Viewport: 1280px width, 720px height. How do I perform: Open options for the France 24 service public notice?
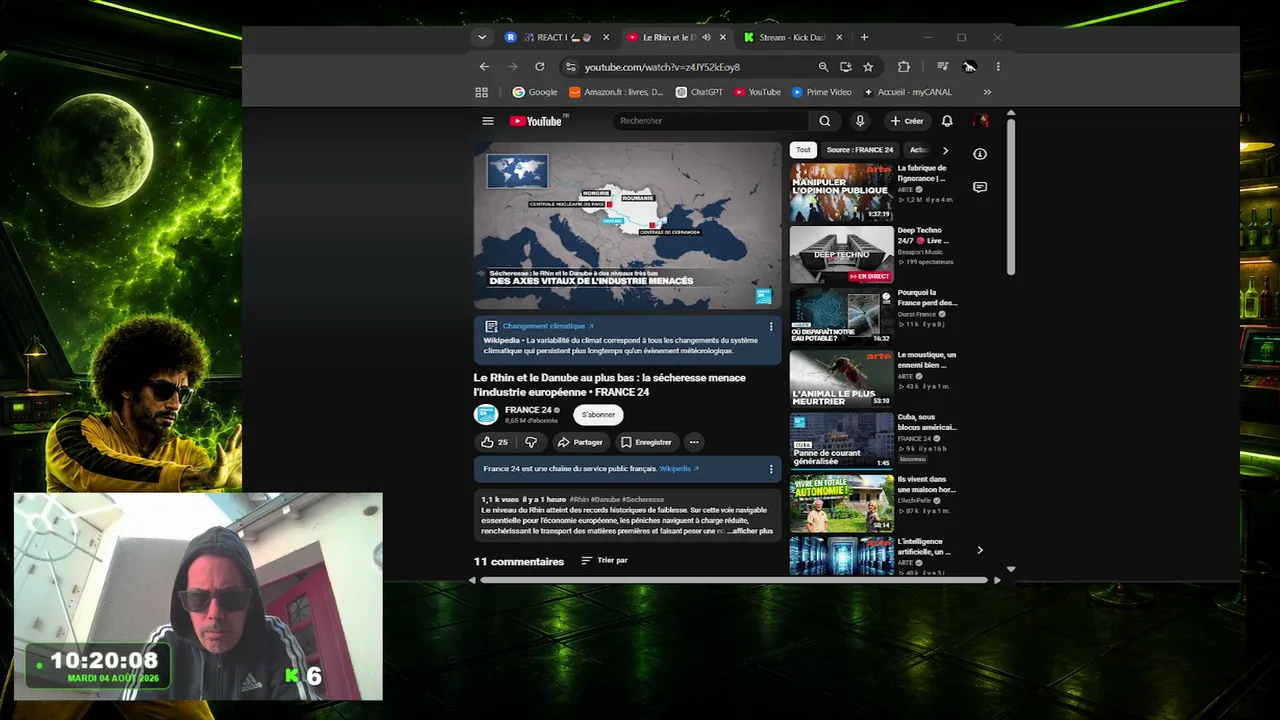(x=771, y=469)
